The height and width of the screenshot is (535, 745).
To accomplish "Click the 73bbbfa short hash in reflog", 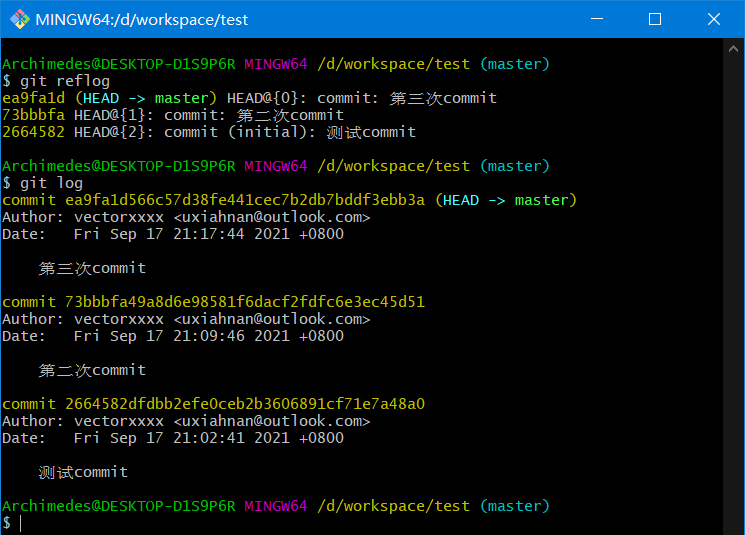I will point(33,115).
